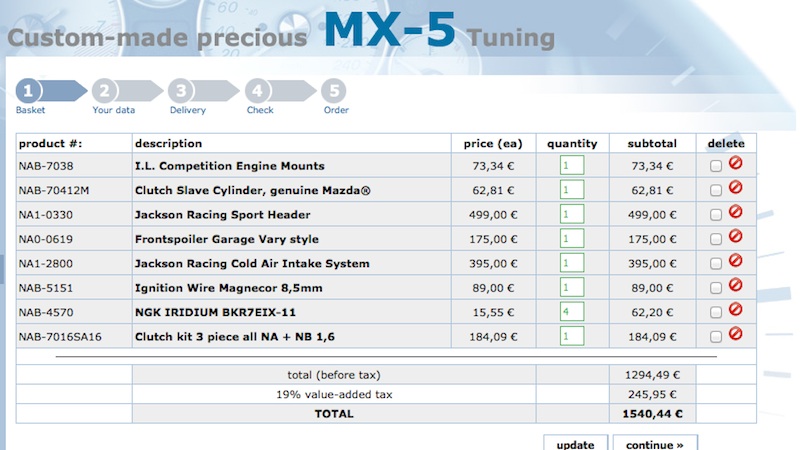Focus quantity field for Ignition Wire Magnecor
The image size is (800, 450).
pos(572,287)
